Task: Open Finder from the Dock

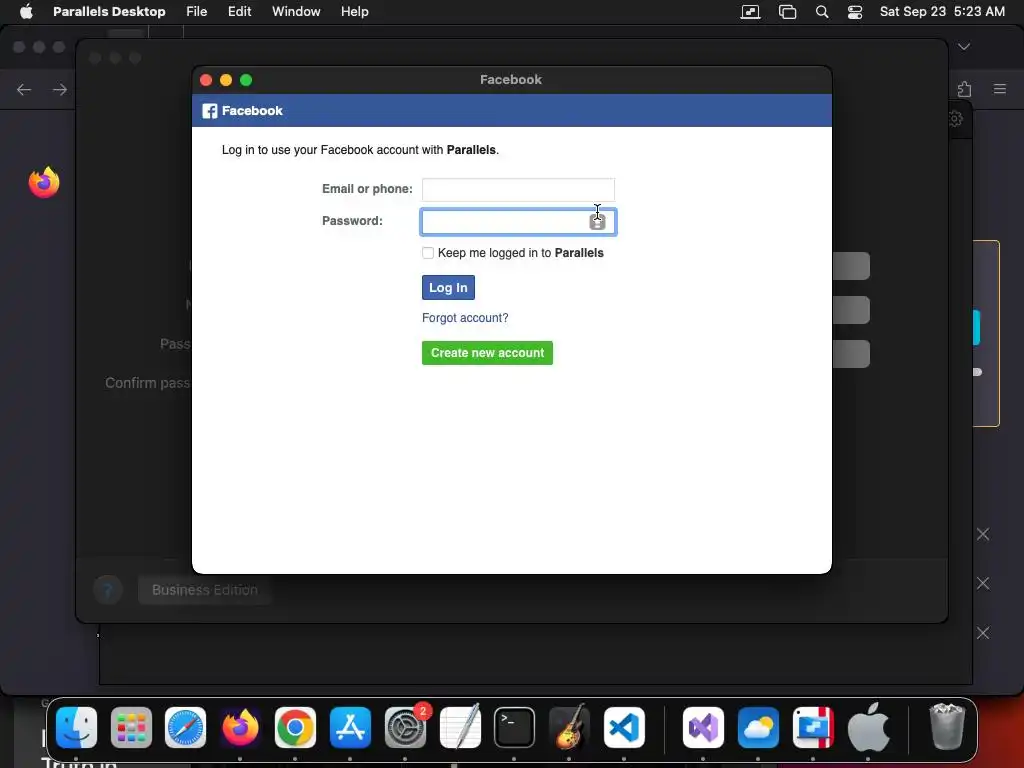Action: (x=76, y=728)
